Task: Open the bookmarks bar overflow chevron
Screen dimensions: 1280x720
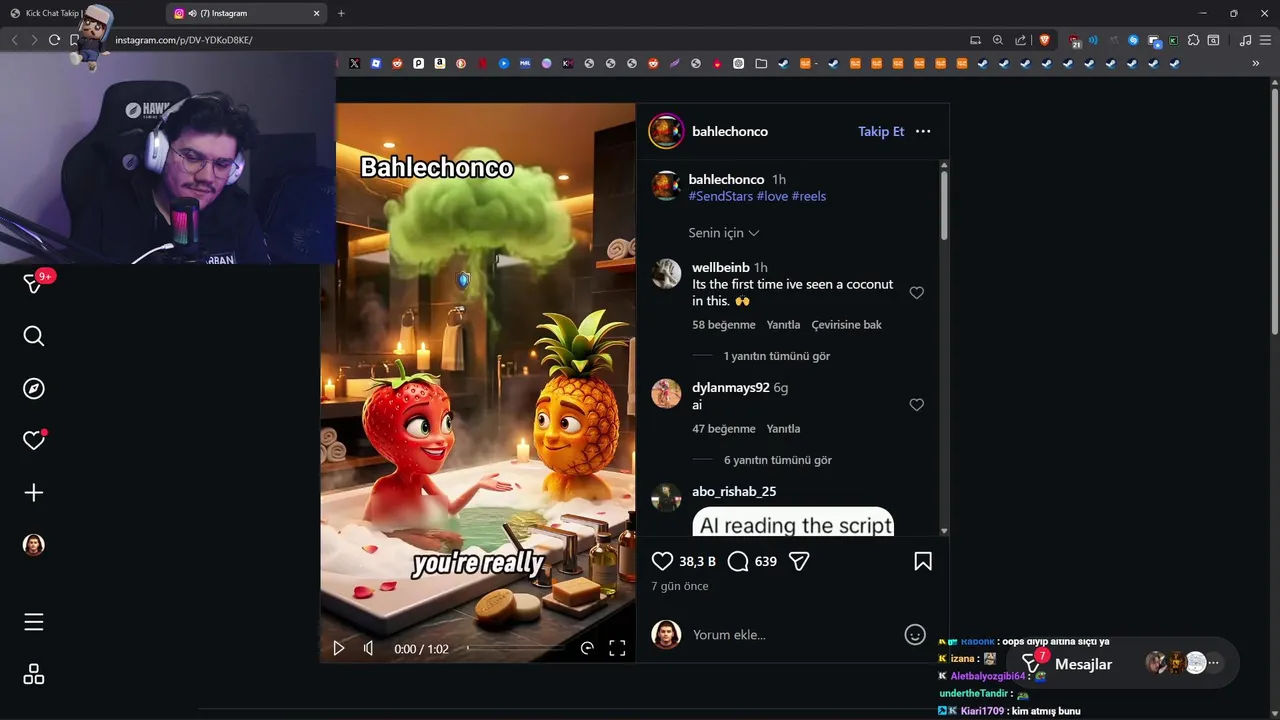Action: [1255, 63]
